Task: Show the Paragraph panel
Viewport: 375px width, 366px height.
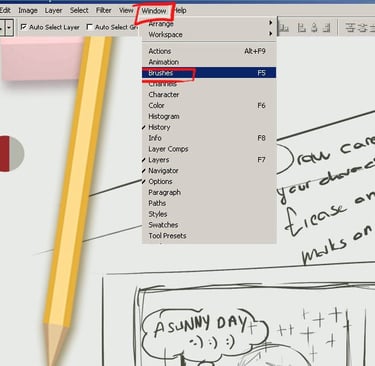Action: (x=209, y=192)
